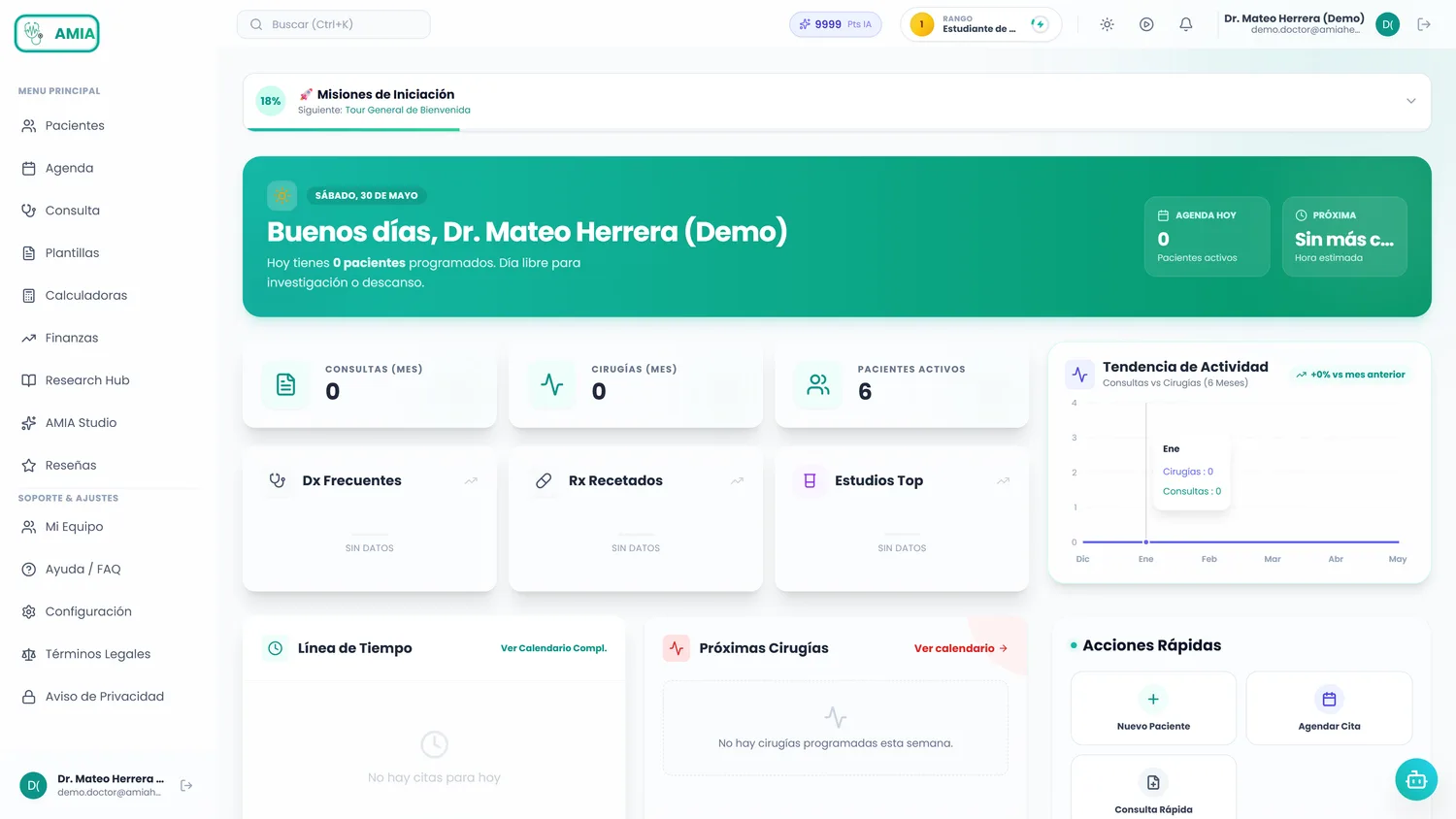Image resolution: width=1456 pixels, height=819 pixels.
Task: Focus the Buscar search field
Action: pos(334,24)
